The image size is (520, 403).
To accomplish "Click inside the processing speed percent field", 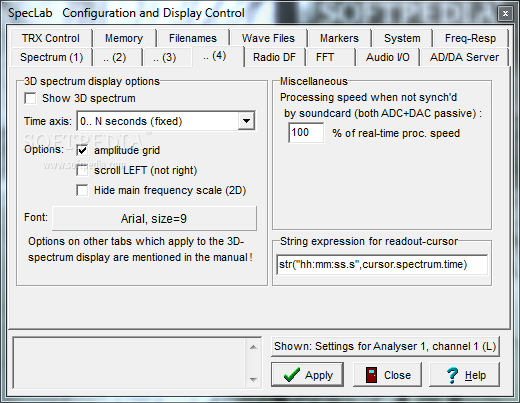I will pos(306,133).
